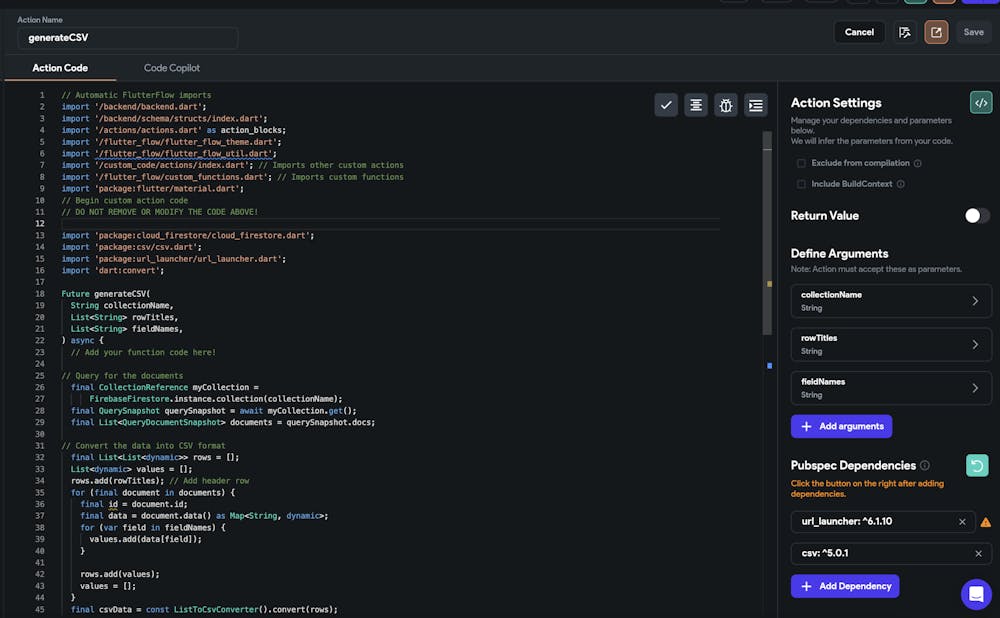The width and height of the screenshot is (1000, 618).
Task: Toggle the Return Value switch
Action: tap(977, 215)
